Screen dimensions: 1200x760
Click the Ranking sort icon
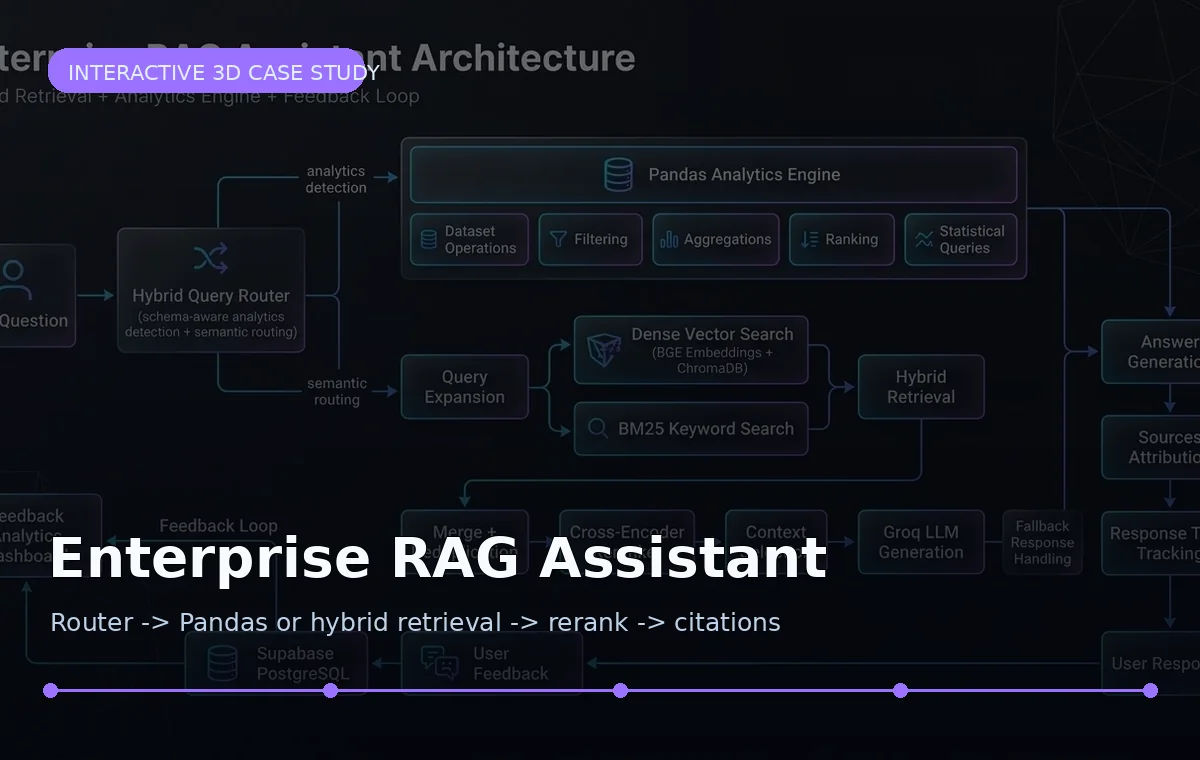click(x=808, y=240)
